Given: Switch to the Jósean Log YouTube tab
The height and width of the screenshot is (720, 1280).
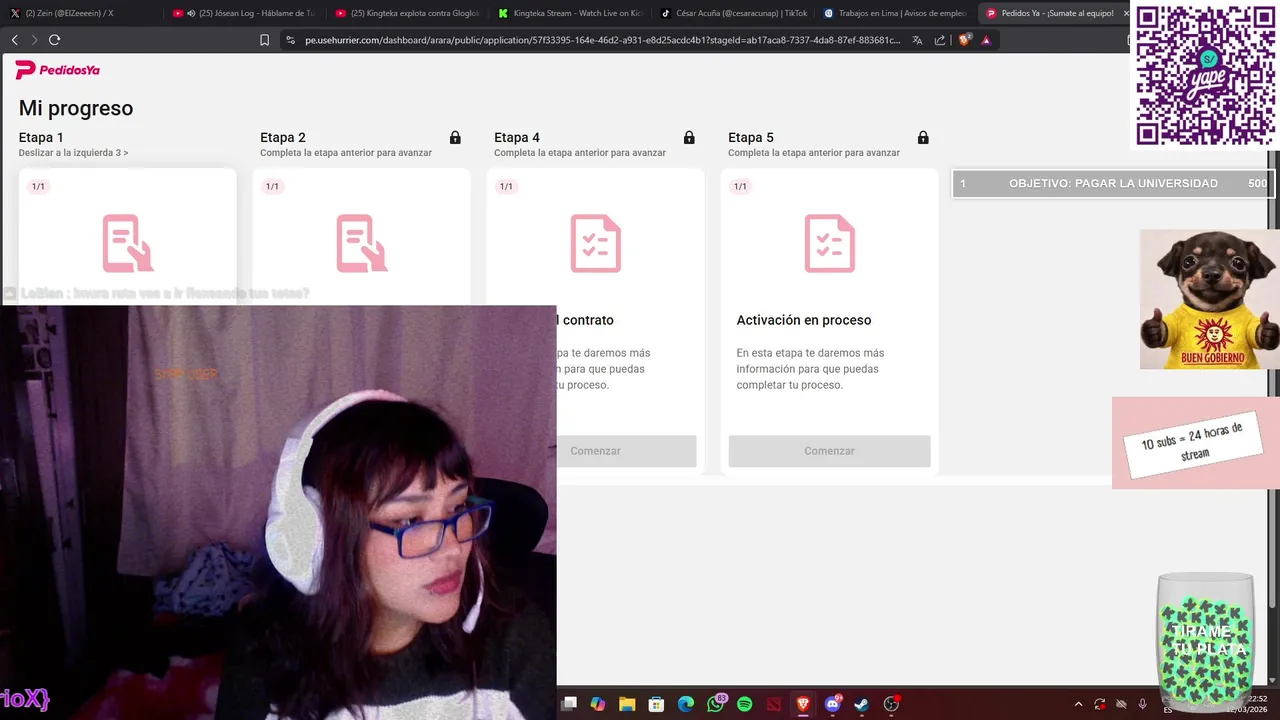Looking at the screenshot, I should (244, 13).
